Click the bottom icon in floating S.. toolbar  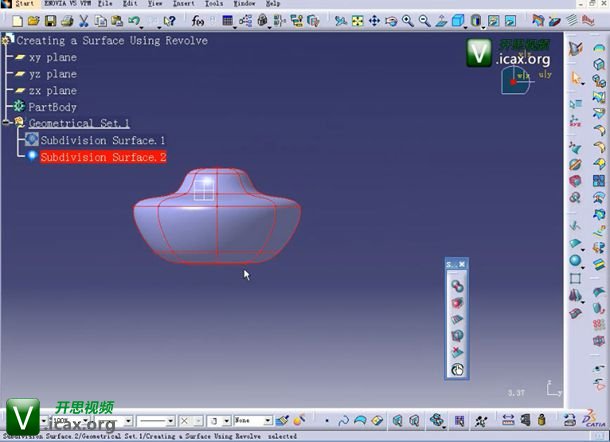pyautogui.click(x=456, y=369)
